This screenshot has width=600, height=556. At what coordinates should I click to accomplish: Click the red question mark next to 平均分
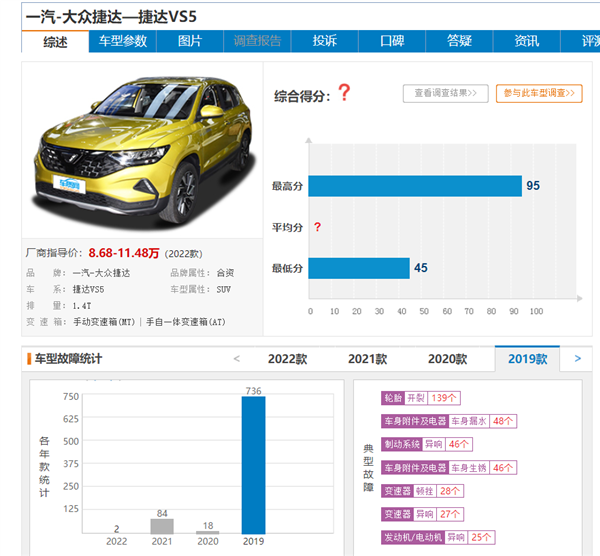pyautogui.click(x=317, y=227)
